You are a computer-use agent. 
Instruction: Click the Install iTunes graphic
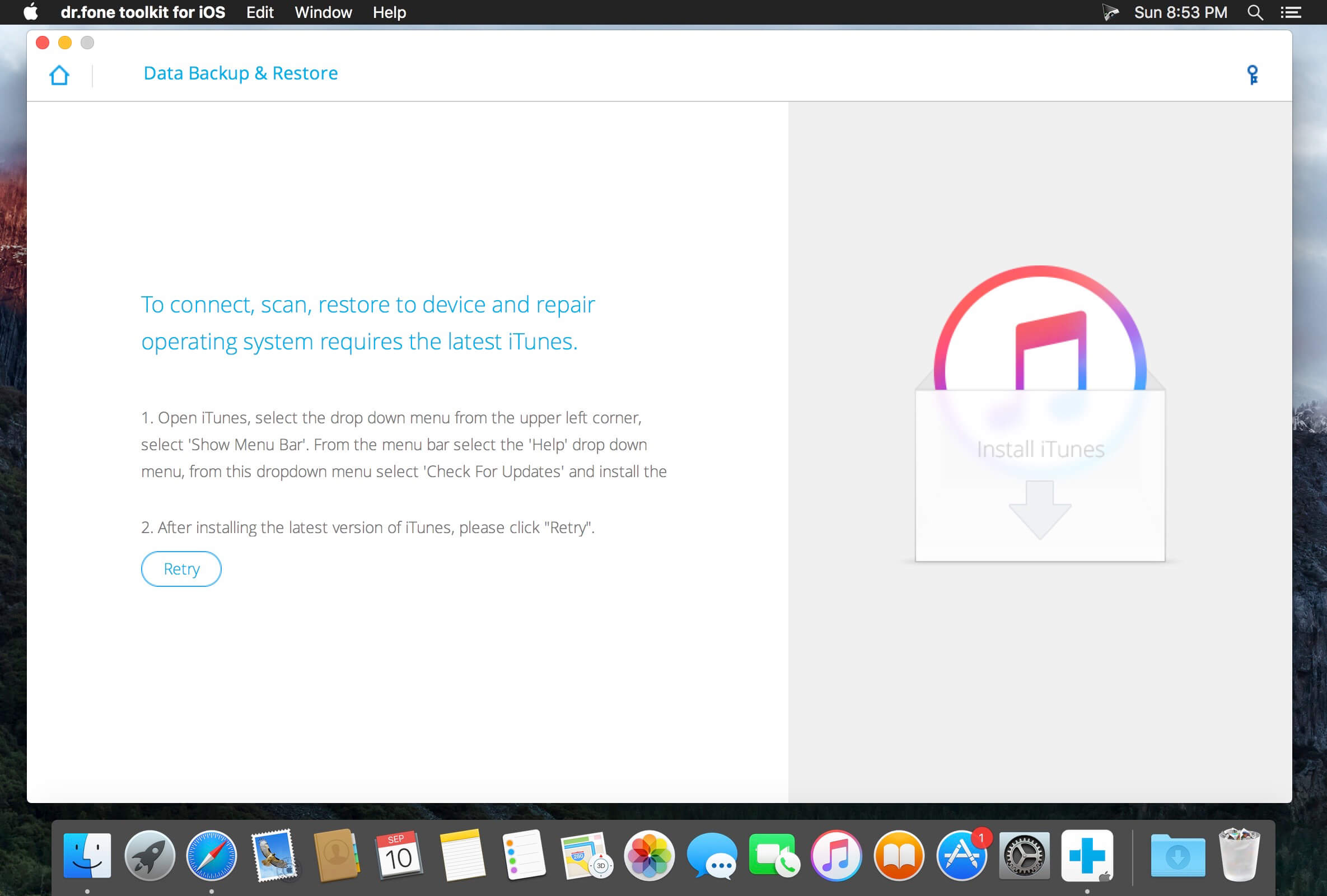pyautogui.click(x=1040, y=413)
